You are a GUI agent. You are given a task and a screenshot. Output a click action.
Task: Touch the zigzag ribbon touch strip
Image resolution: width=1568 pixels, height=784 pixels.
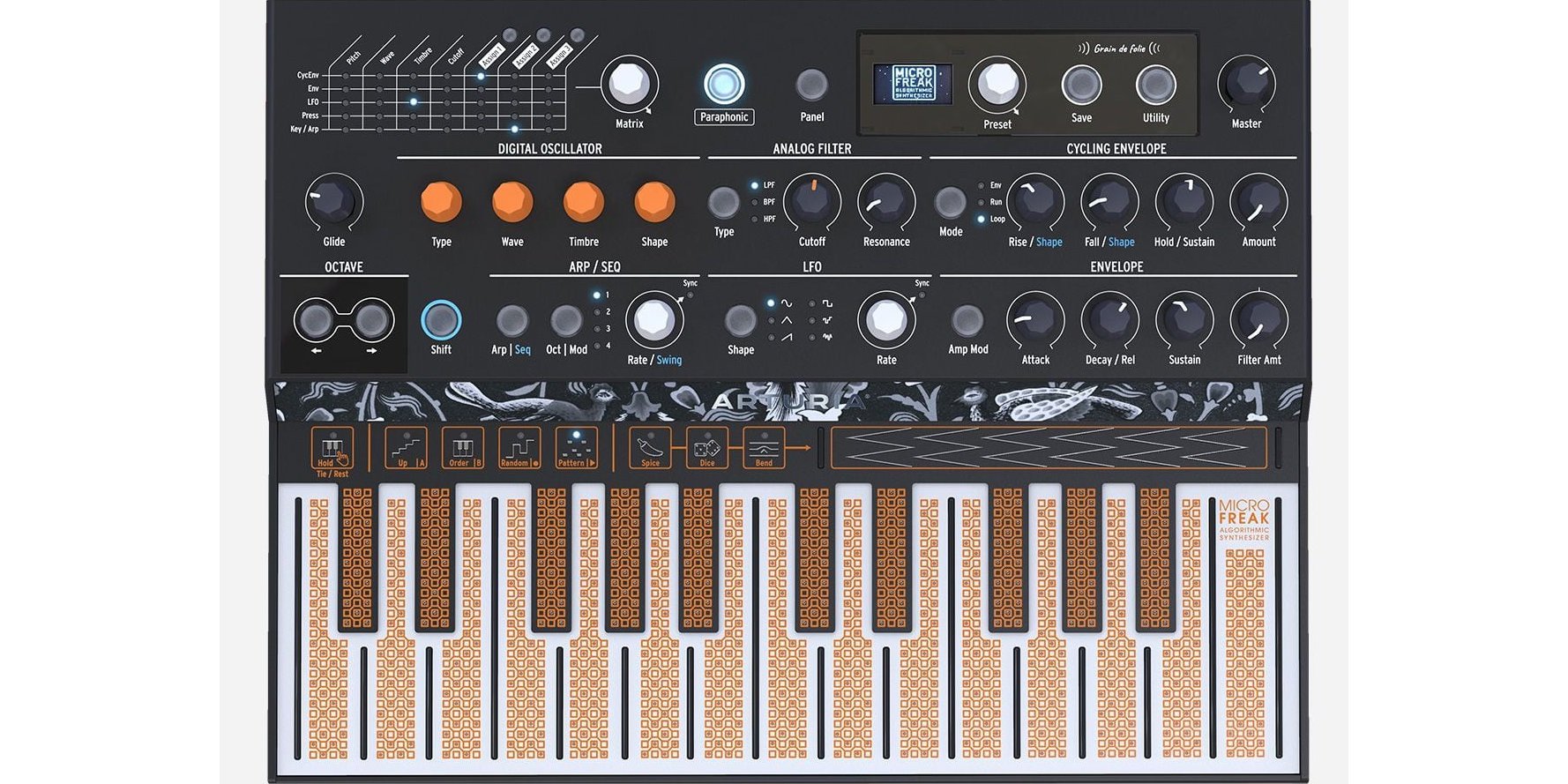[x=1048, y=448]
